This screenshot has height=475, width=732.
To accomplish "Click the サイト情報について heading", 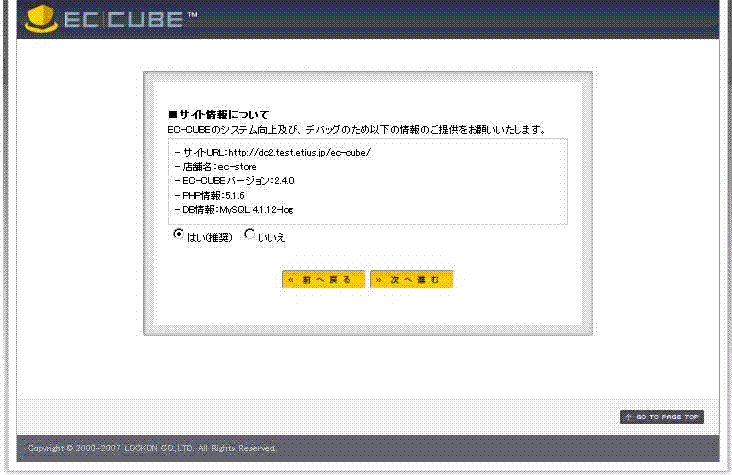I will pyautogui.click(x=218, y=114).
